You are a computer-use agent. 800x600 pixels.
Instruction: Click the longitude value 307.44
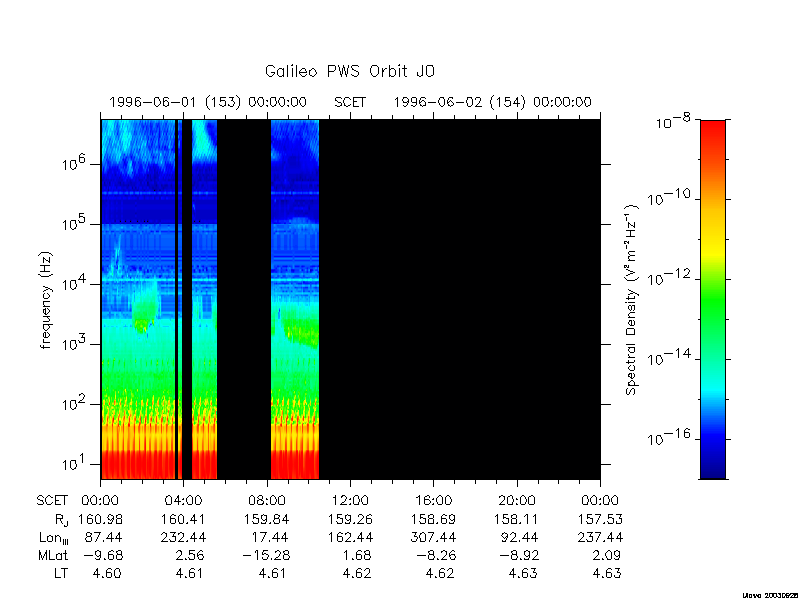point(434,537)
